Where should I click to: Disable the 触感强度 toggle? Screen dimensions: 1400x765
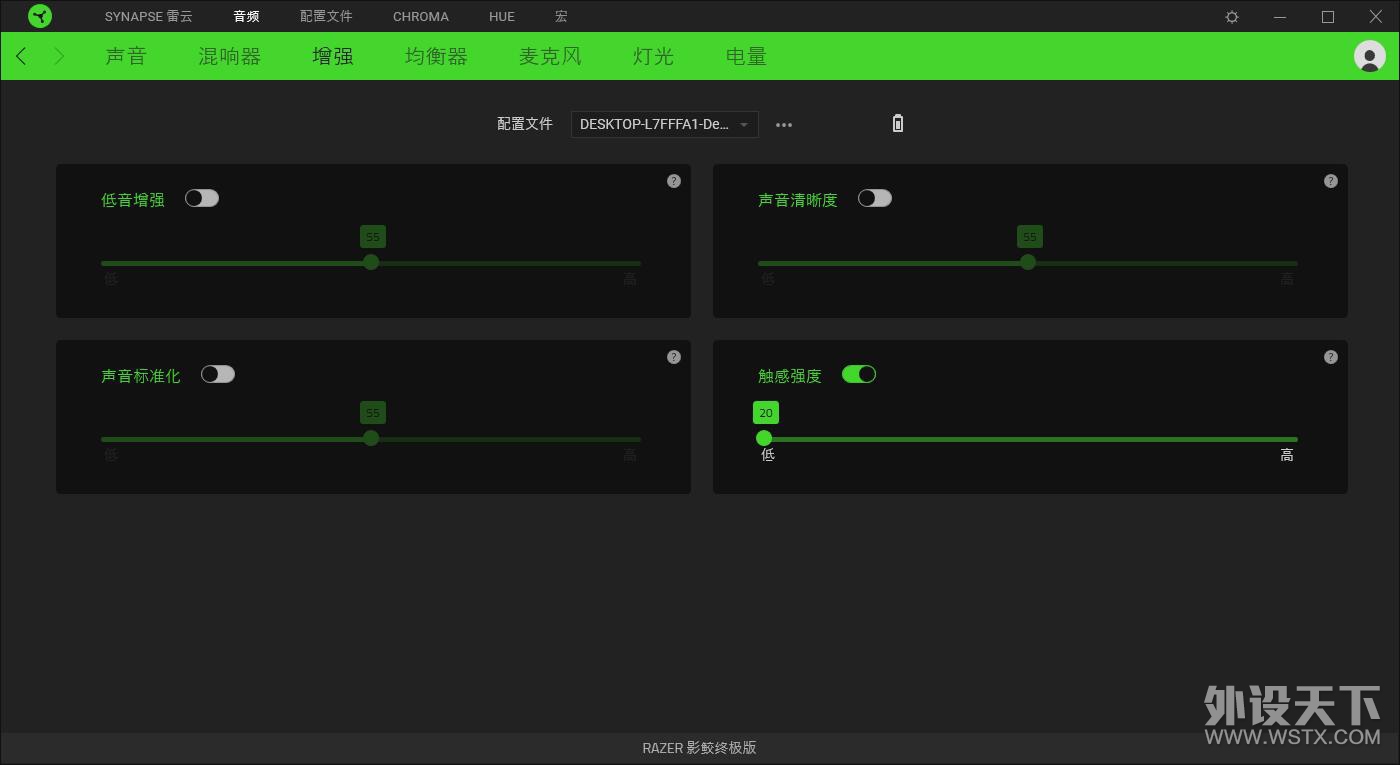859,374
